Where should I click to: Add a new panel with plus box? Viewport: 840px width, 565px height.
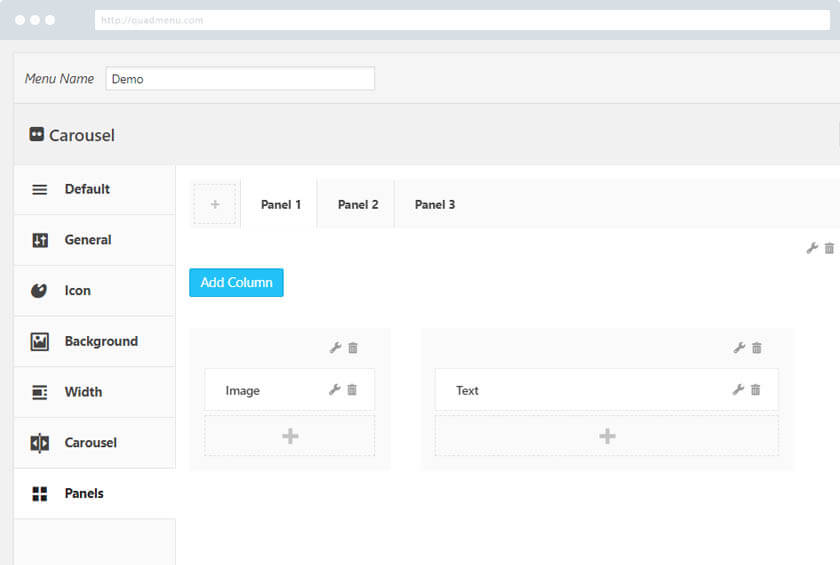pyautogui.click(x=214, y=204)
